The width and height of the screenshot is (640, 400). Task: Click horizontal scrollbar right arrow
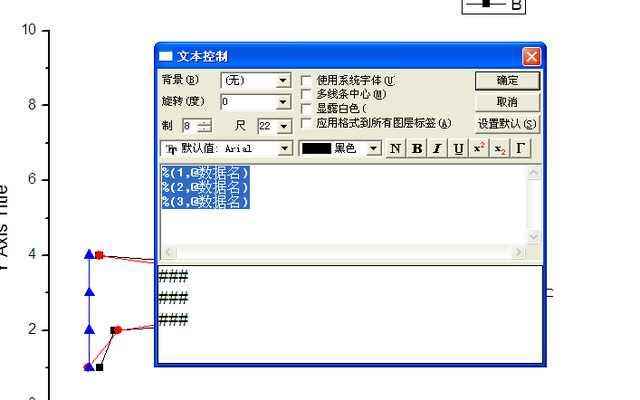pyautogui.click(x=518, y=253)
